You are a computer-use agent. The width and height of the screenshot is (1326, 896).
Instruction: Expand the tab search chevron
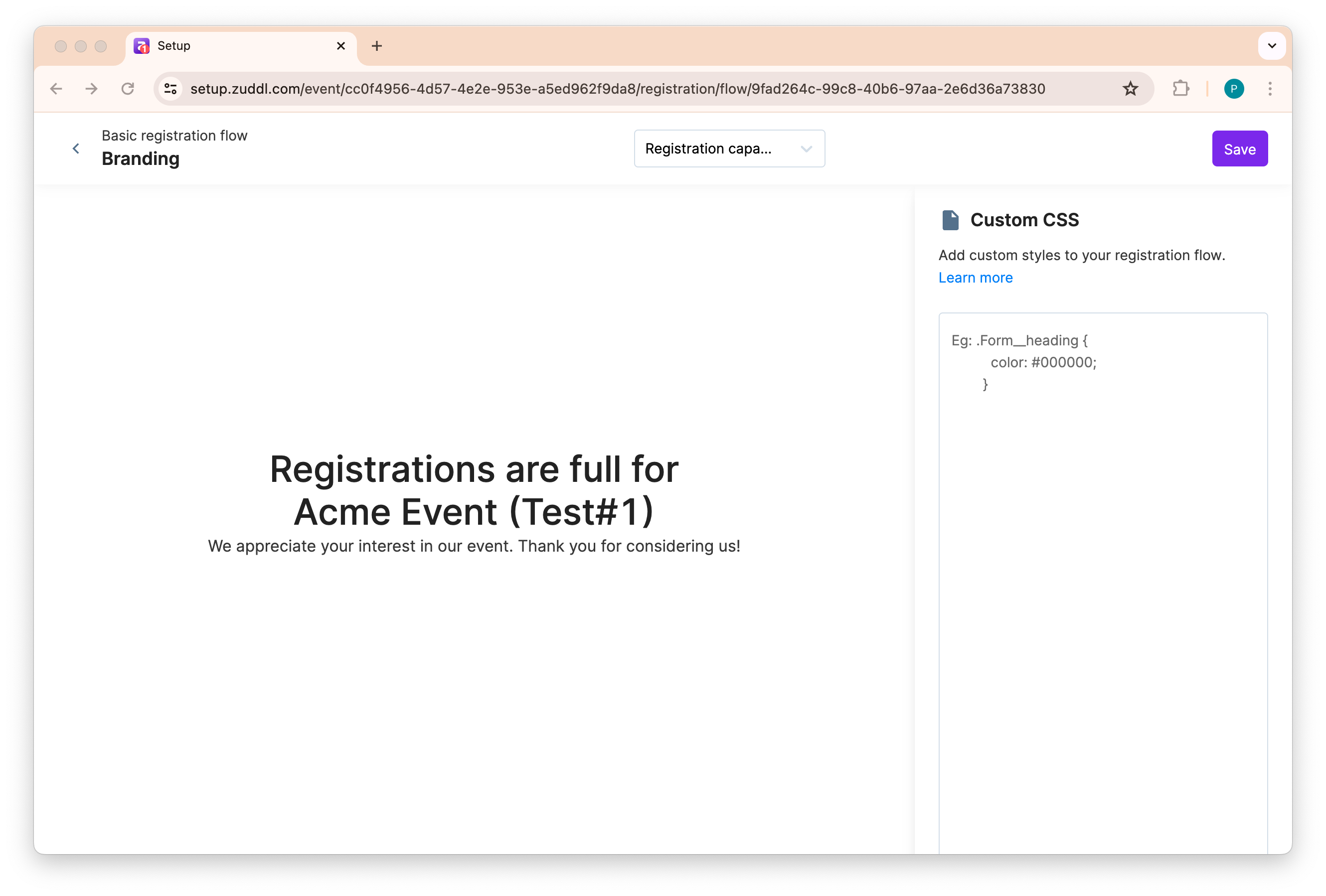click(x=1271, y=46)
